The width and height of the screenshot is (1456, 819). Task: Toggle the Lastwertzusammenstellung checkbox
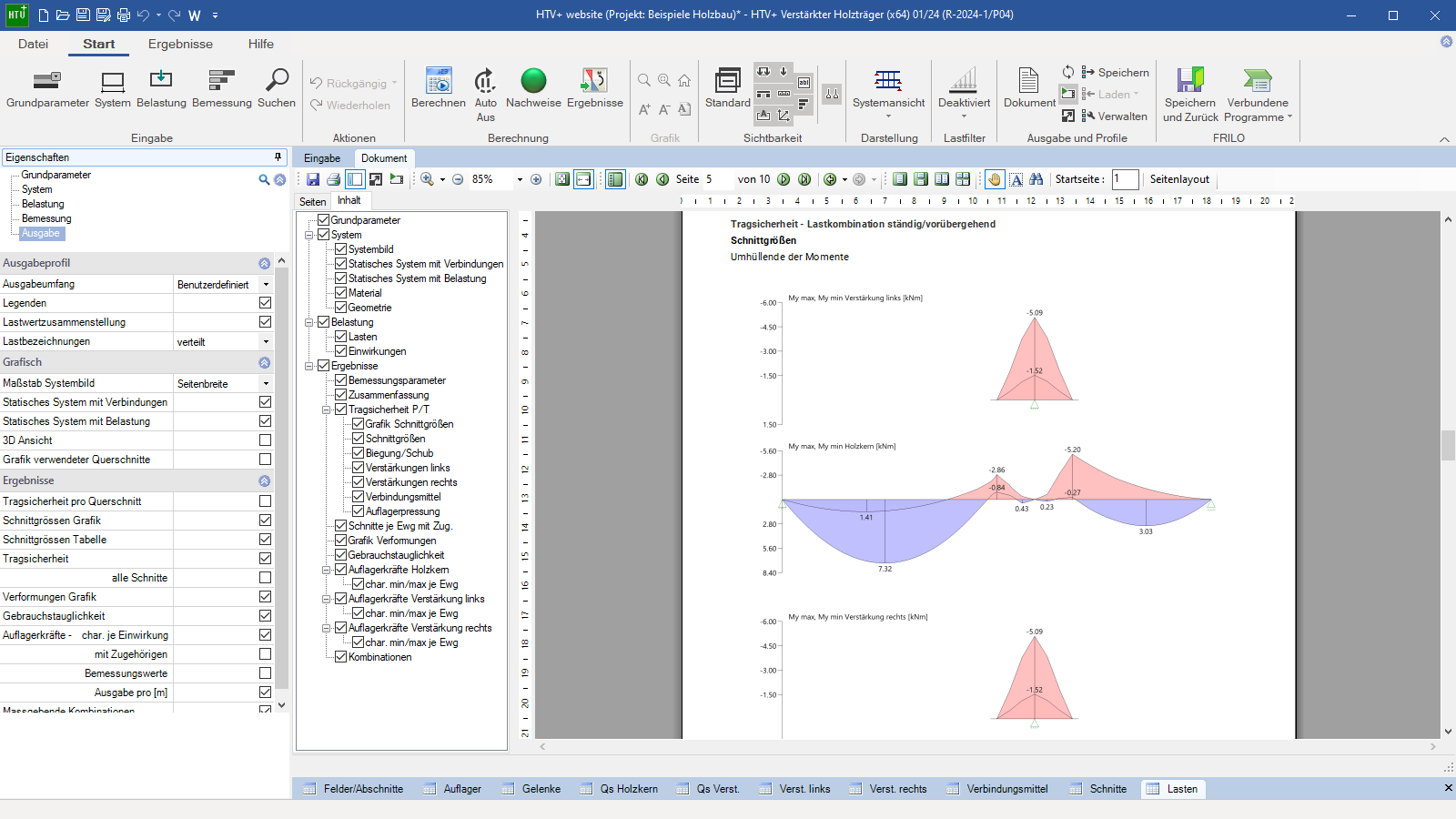point(265,321)
